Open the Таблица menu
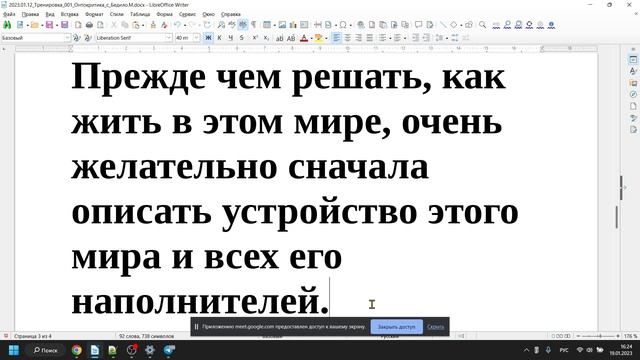This screenshot has width=640, height=360. (140, 14)
